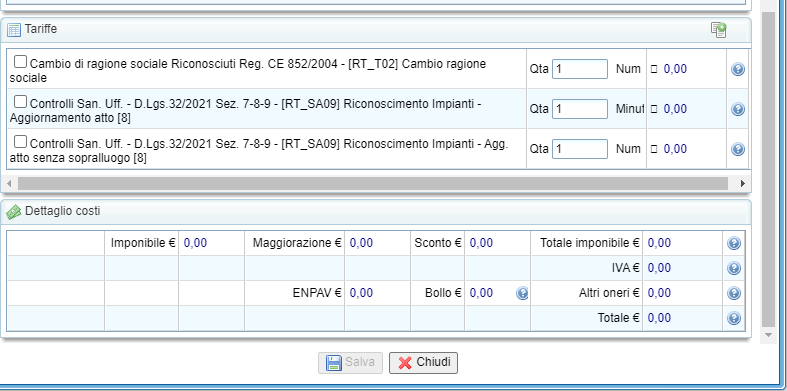Click the Maggiorazione € label
Viewport: 787px width, 391px height.
click(x=297, y=243)
